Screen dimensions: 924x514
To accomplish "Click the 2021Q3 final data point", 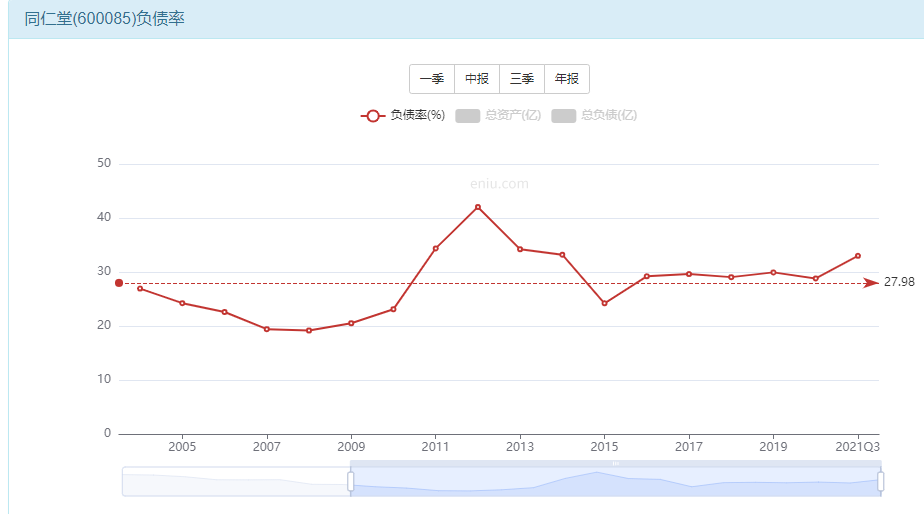I will pos(857,256).
